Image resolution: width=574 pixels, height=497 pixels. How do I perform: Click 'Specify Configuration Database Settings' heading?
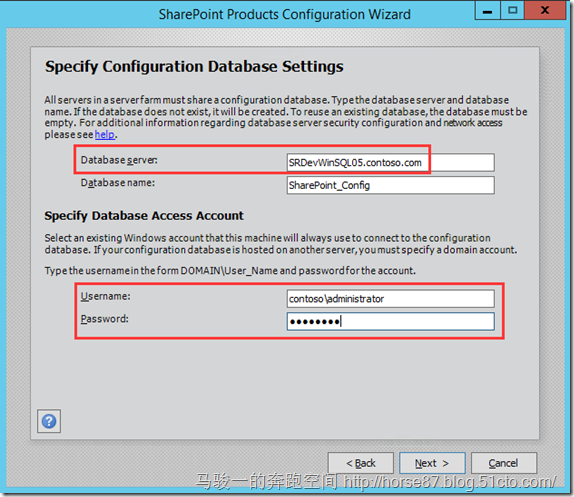194,67
